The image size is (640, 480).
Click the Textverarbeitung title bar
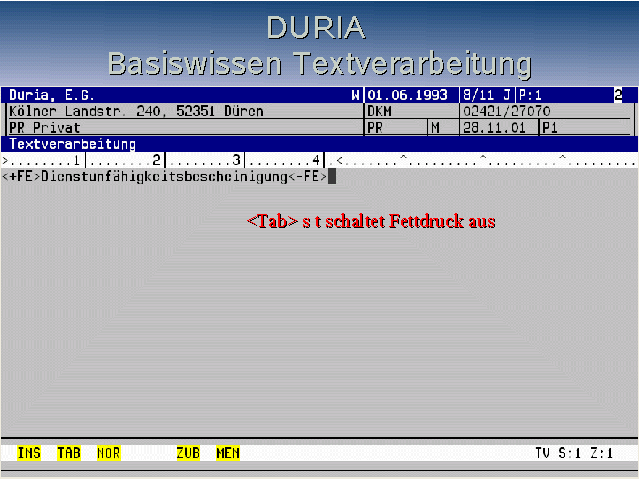(319, 144)
